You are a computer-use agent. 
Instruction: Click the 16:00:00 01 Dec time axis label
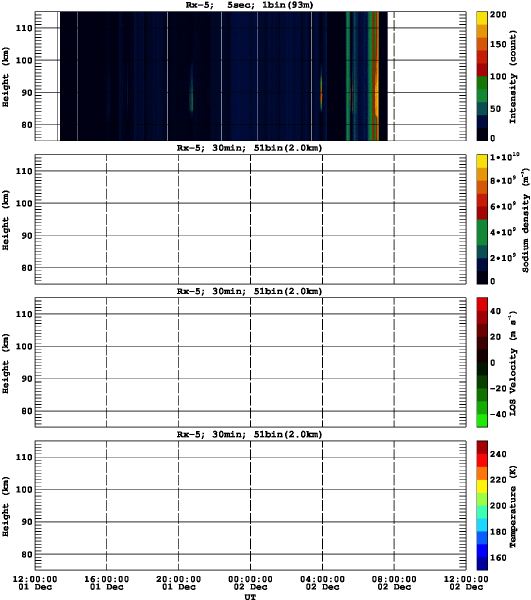(107, 583)
